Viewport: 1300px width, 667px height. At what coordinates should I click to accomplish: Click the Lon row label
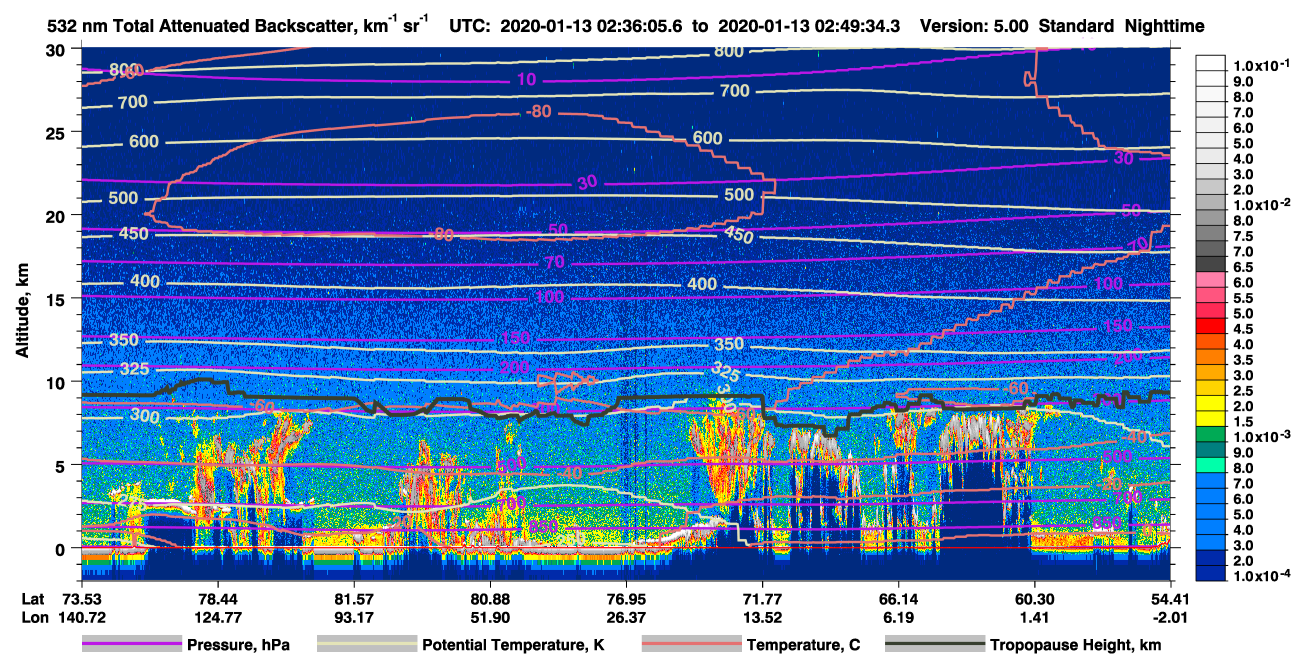tap(34, 617)
